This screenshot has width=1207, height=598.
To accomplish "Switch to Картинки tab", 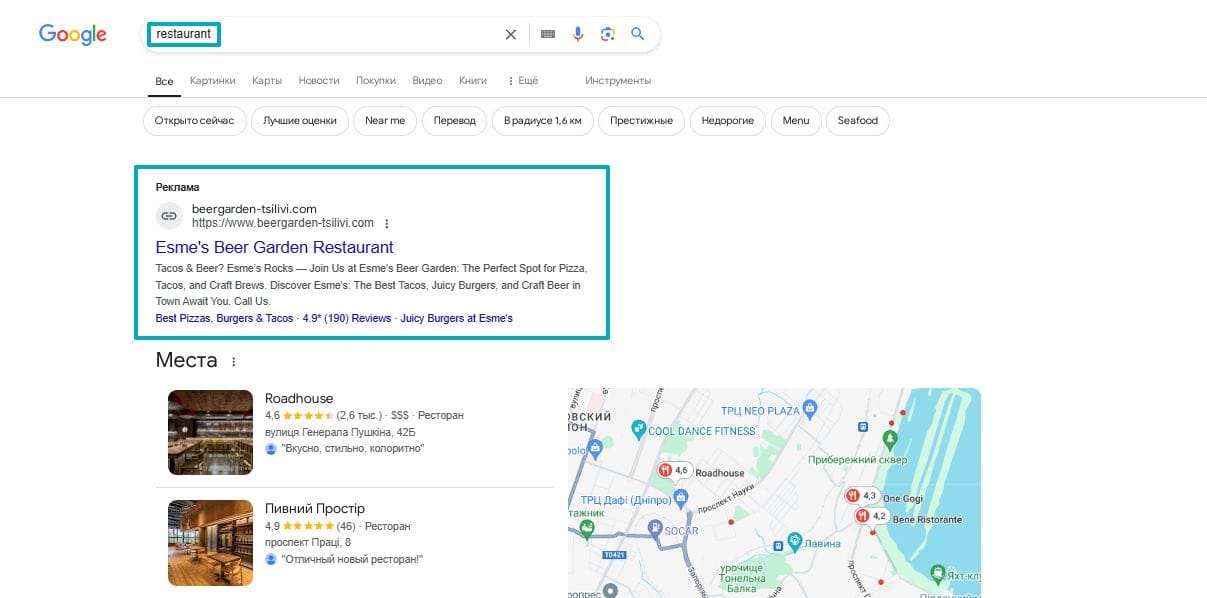I will (x=213, y=81).
